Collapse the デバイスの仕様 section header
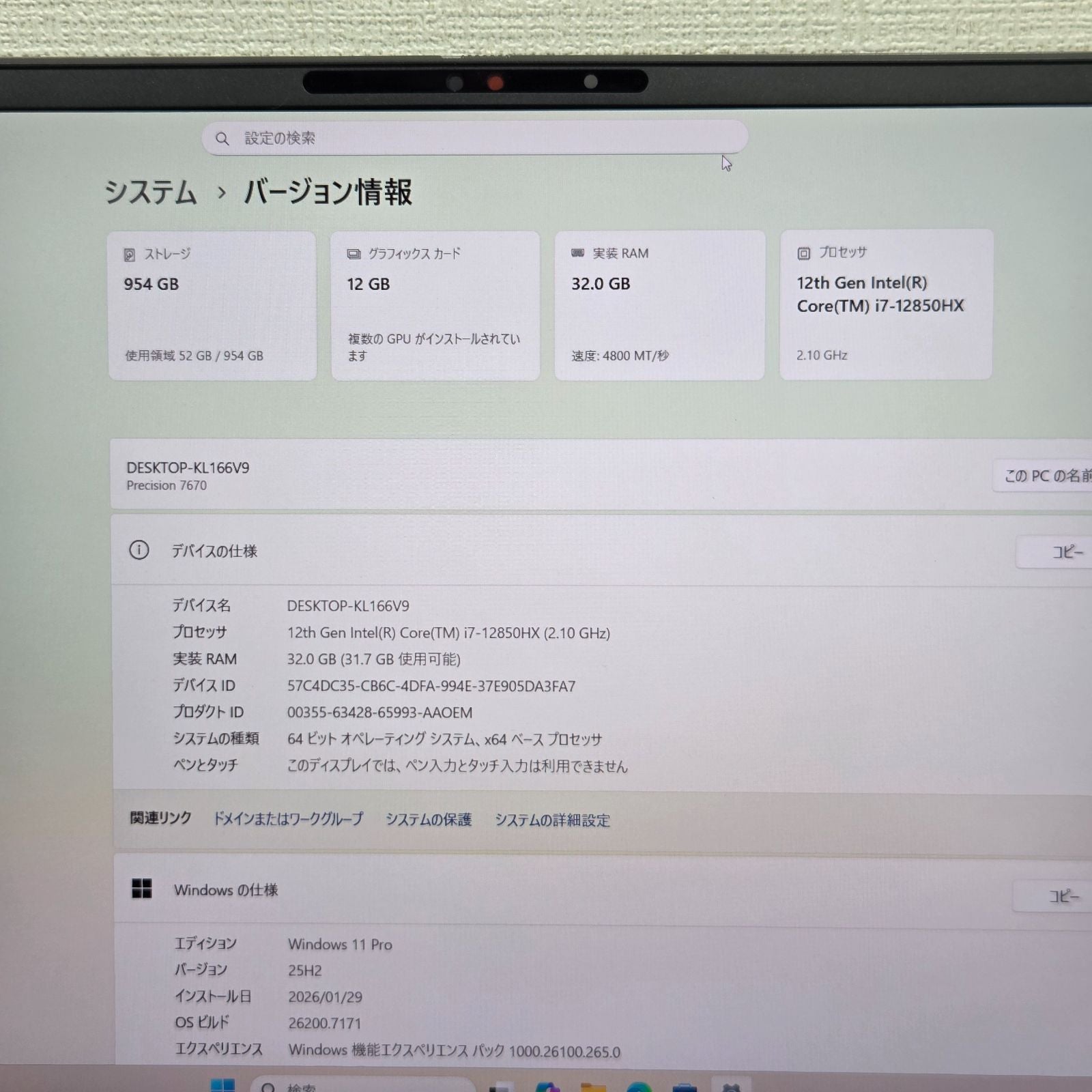 601,551
